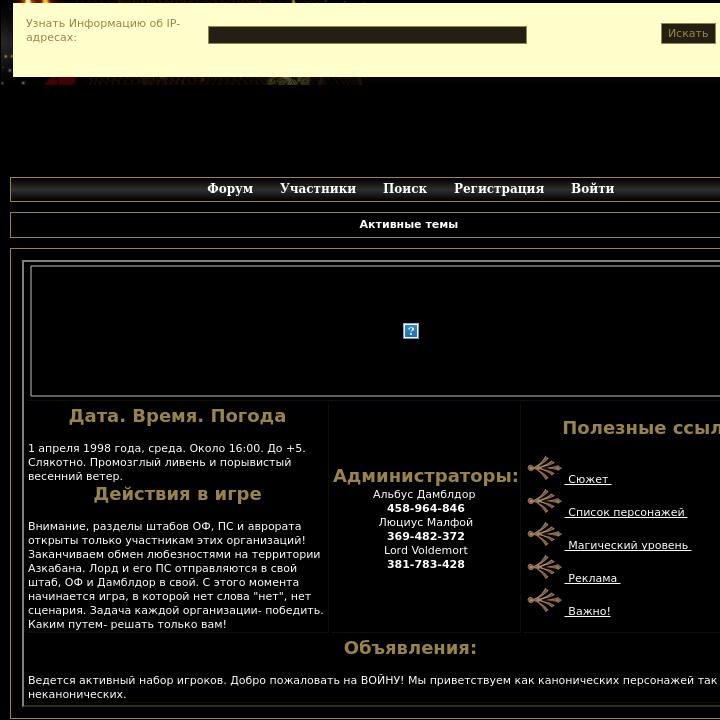Image resolution: width=720 pixels, height=720 pixels.
Task: Click the Ведется активный набор игроков announcement
Action: coord(373,687)
